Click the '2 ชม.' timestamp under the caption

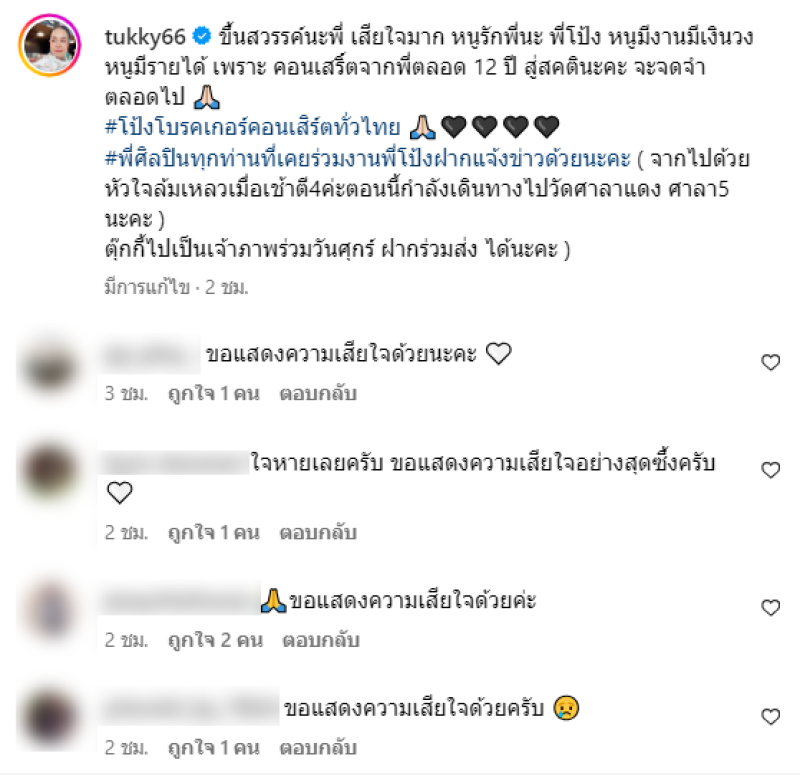227,288
